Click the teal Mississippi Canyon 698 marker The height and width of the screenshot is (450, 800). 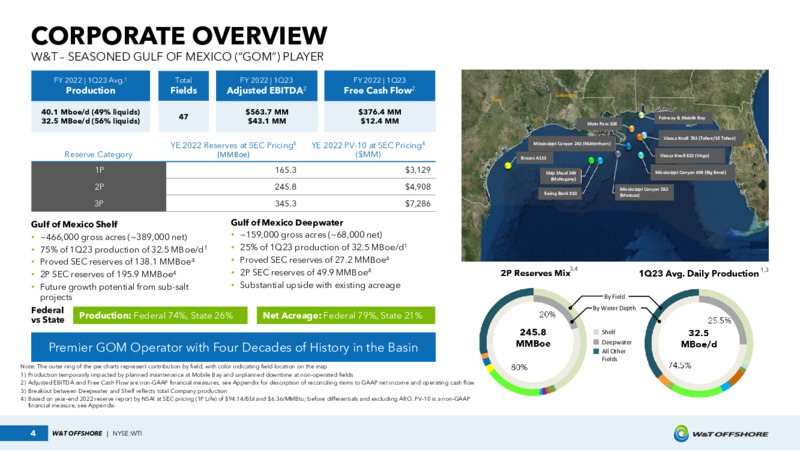[641, 155]
